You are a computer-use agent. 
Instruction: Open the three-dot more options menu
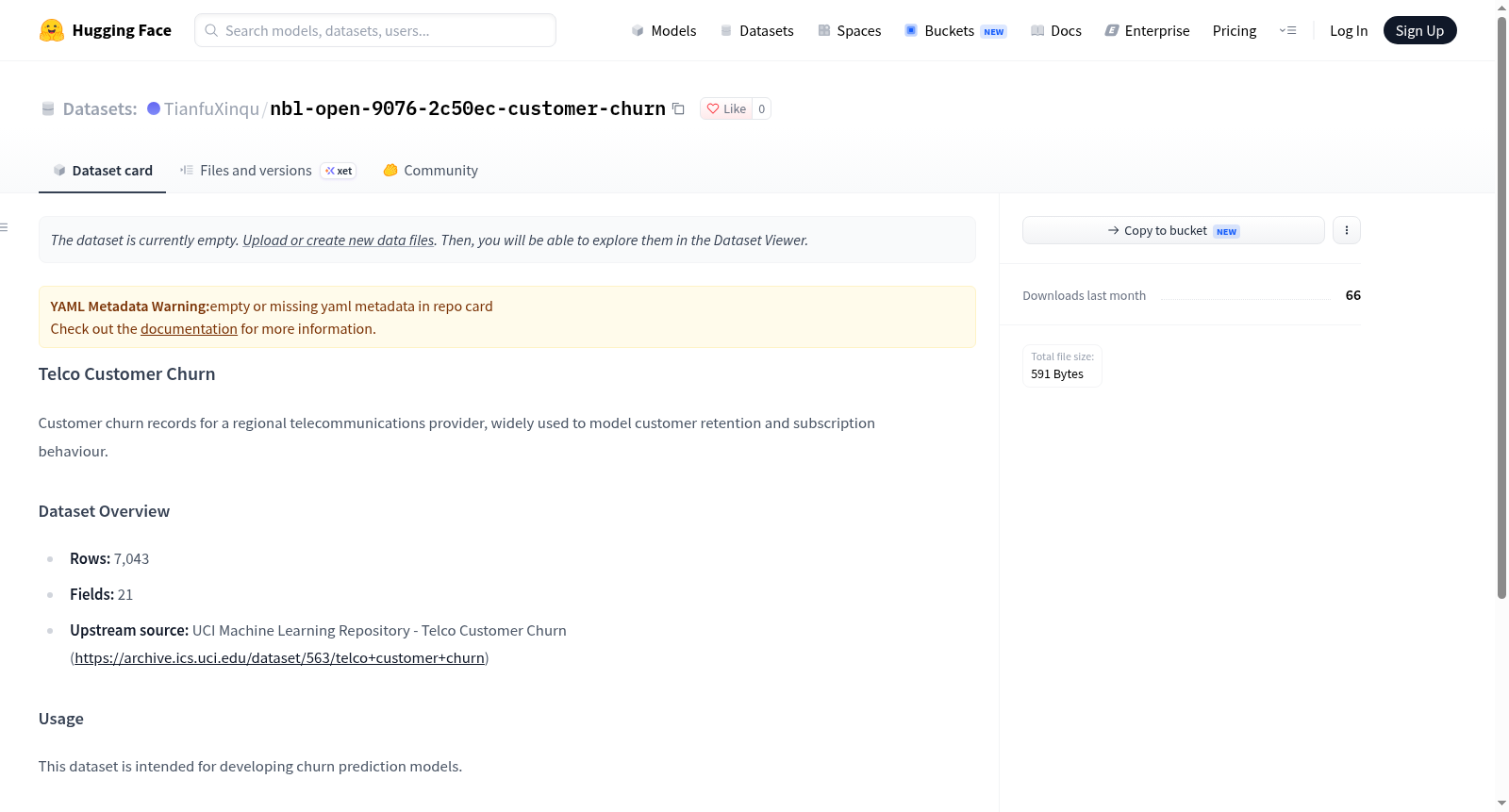(1347, 230)
